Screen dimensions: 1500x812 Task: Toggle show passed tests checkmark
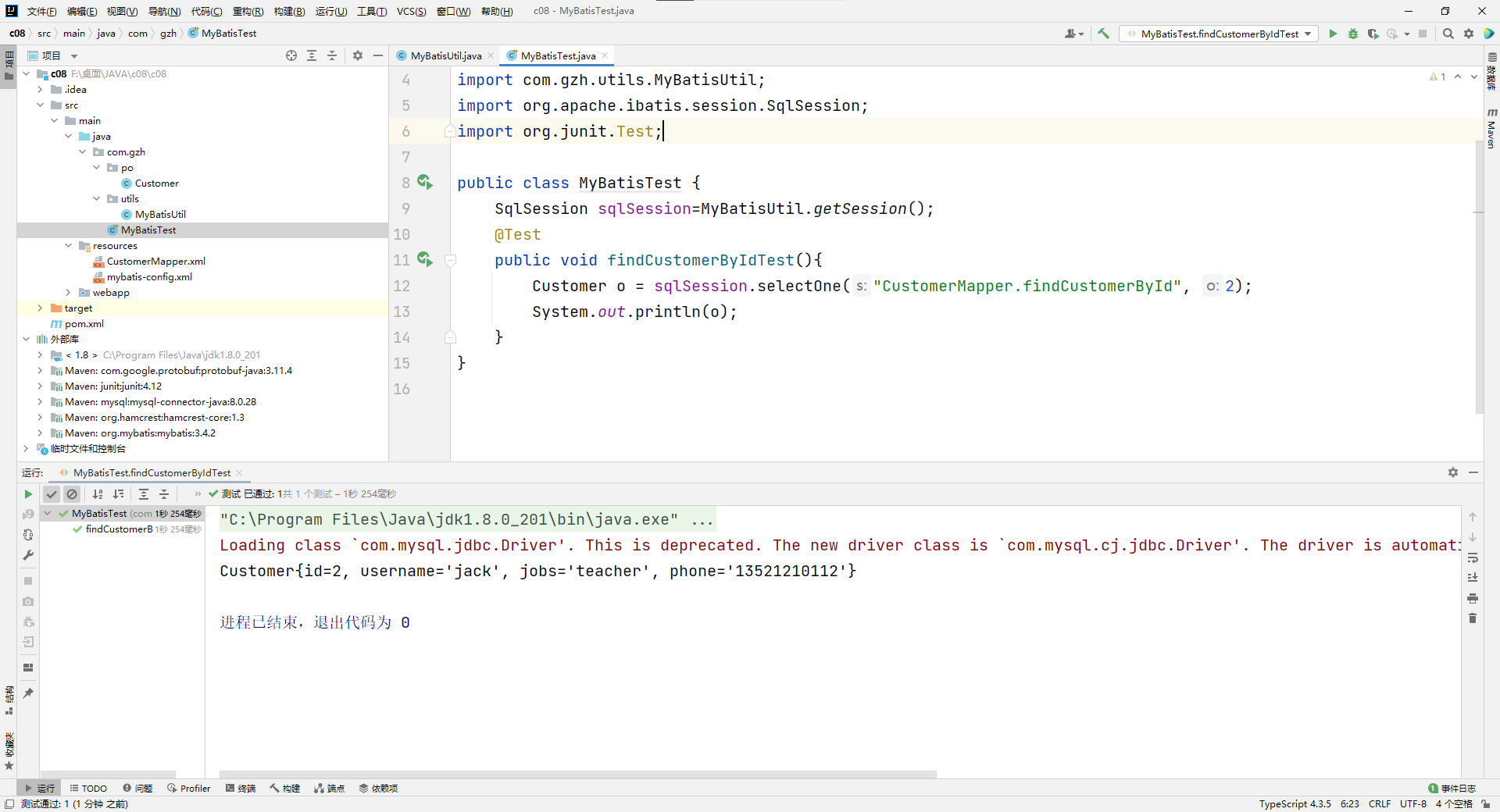(52, 494)
